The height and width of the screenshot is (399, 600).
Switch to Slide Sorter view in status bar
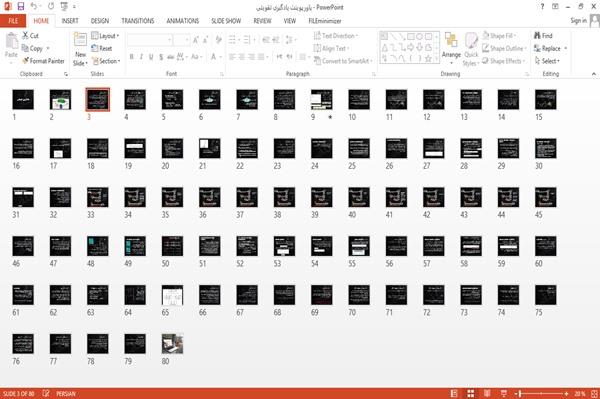click(x=471, y=393)
